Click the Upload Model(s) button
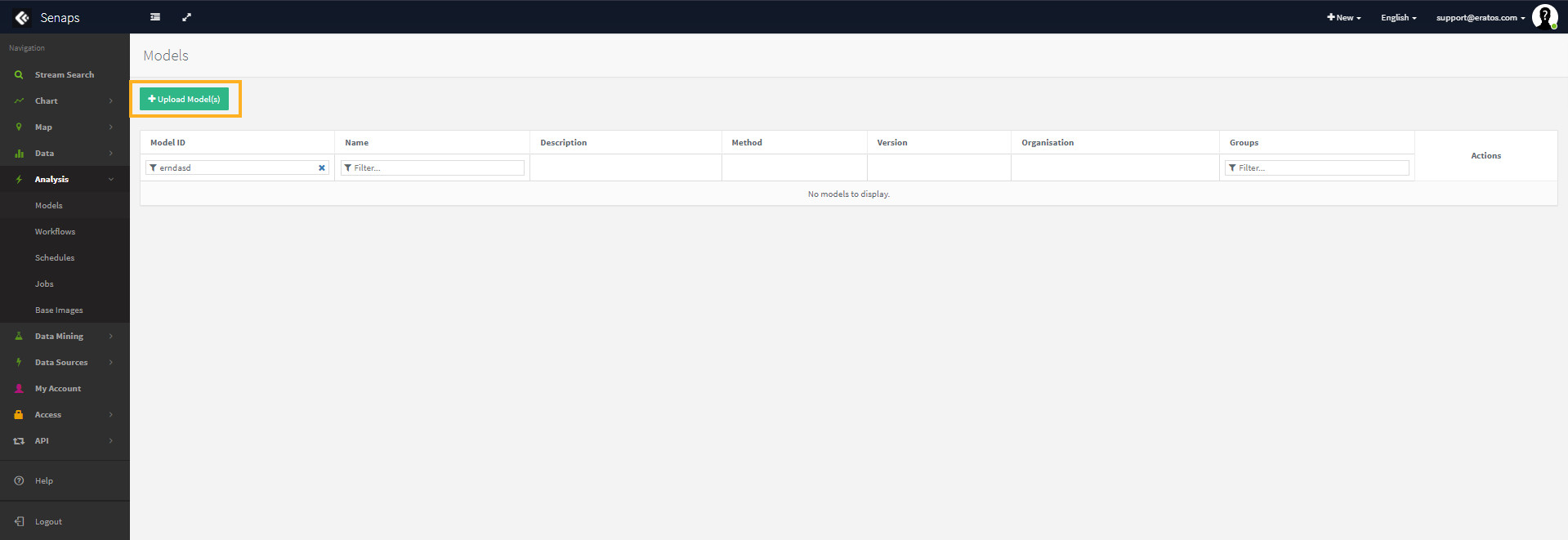The image size is (1568, 540). [x=184, y=99]
